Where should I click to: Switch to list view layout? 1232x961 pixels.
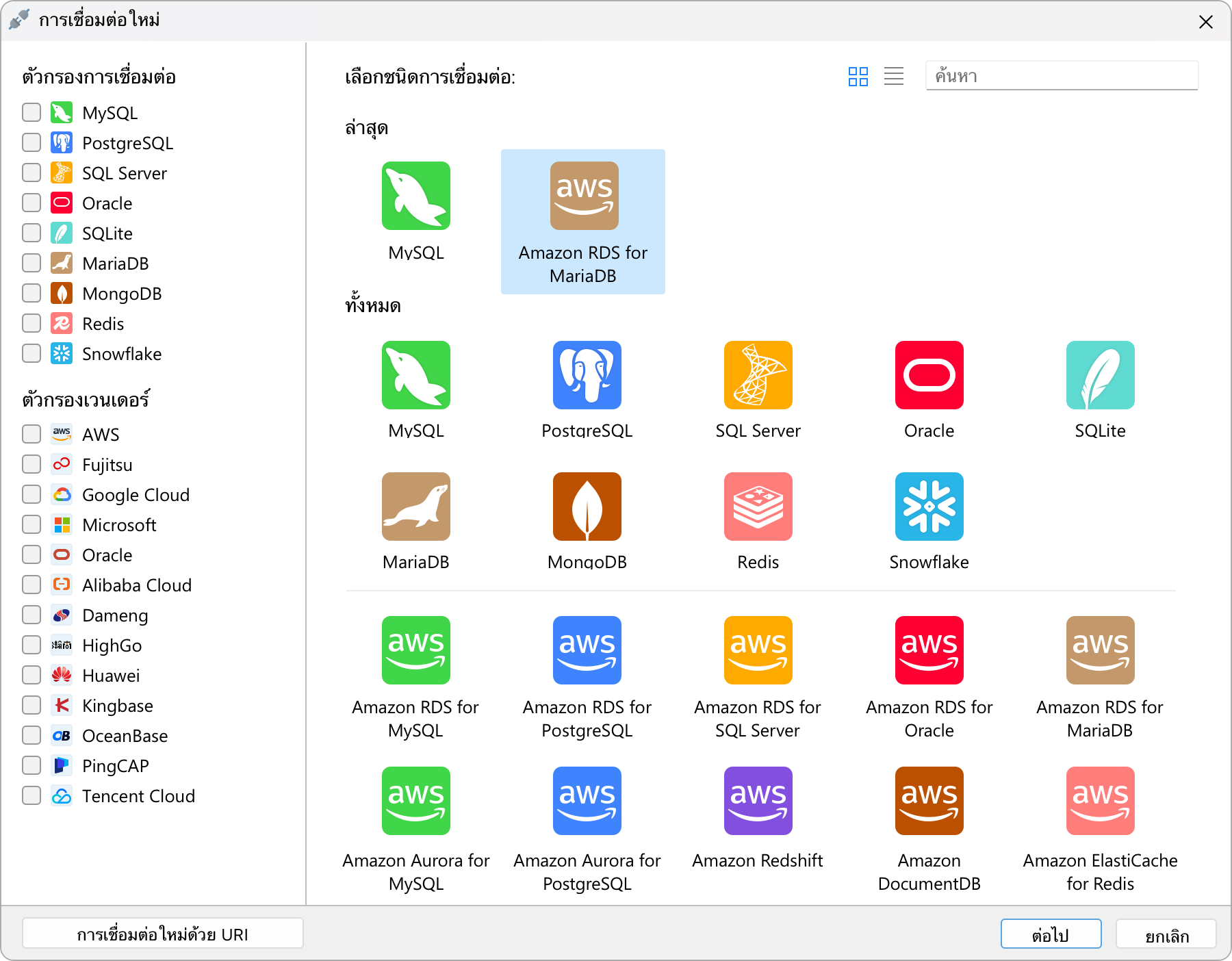(x=894, y=76)
